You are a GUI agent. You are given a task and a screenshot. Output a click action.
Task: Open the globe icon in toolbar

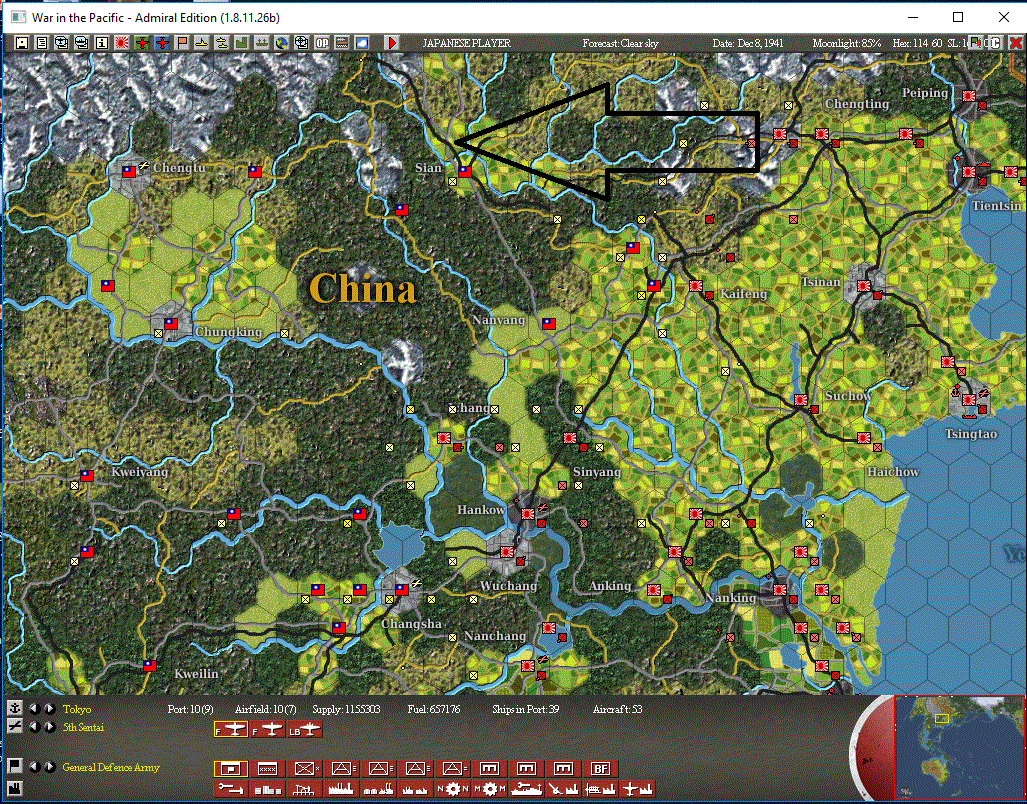click(x=282, y=43)
